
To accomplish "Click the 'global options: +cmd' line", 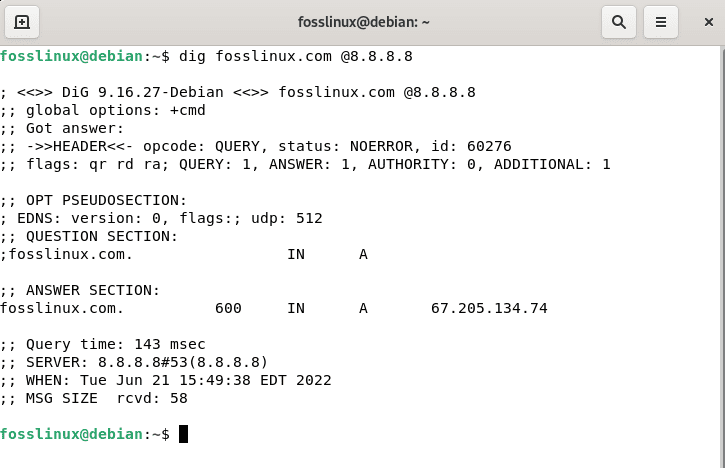I will click(x=103, y=110).
